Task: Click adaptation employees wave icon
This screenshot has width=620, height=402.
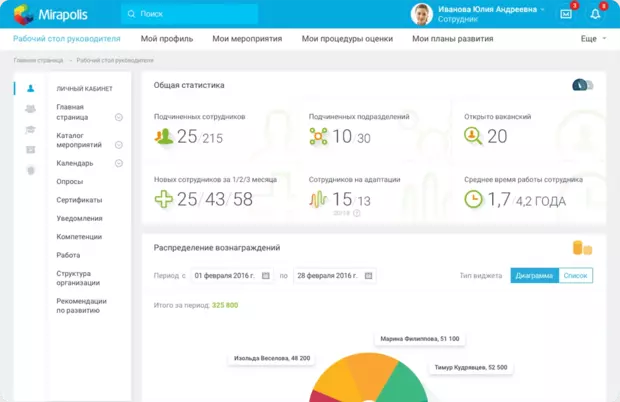Action: click(x=318, y=199)
